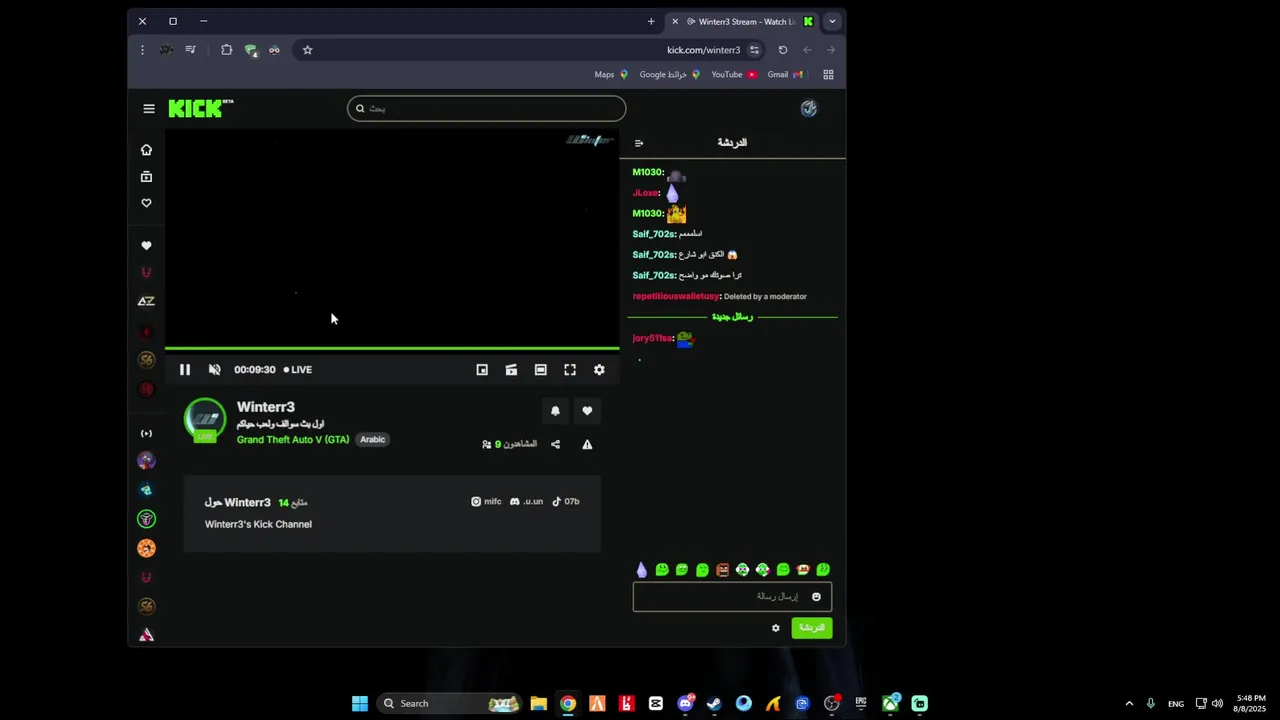The height and width of the screenshot is (720, 1280).
Task: Open Steam from taskbar
Action: (x=714, y=704)
